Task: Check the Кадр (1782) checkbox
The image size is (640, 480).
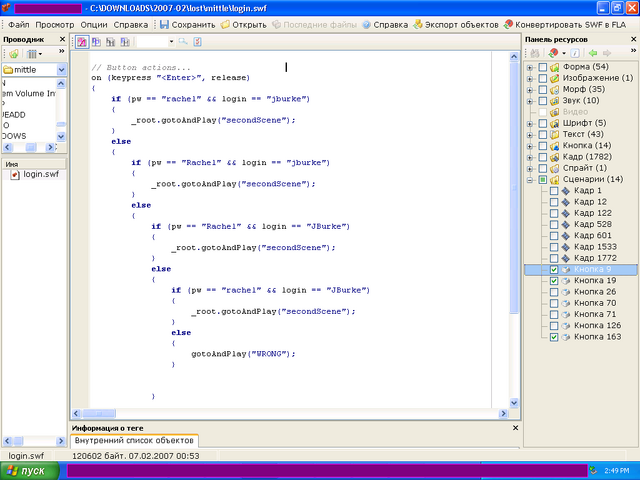Action: click(542, 157)
